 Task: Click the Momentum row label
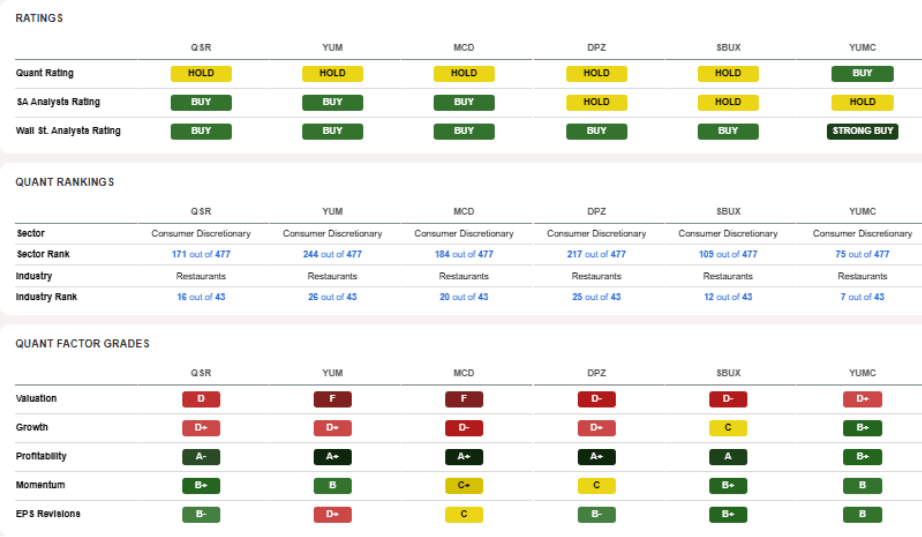41,485
